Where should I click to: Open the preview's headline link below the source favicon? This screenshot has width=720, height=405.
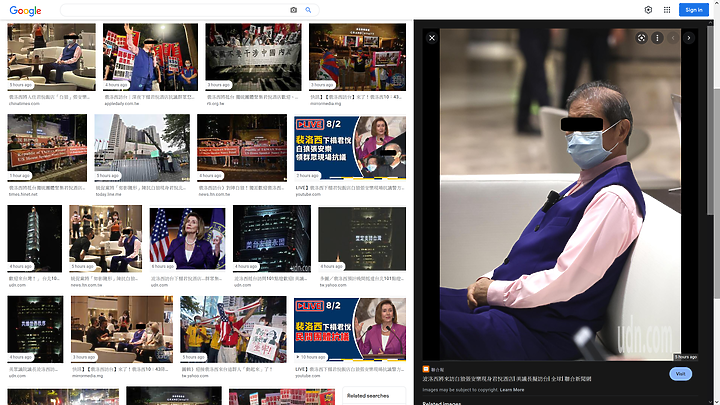coord(507,379)
